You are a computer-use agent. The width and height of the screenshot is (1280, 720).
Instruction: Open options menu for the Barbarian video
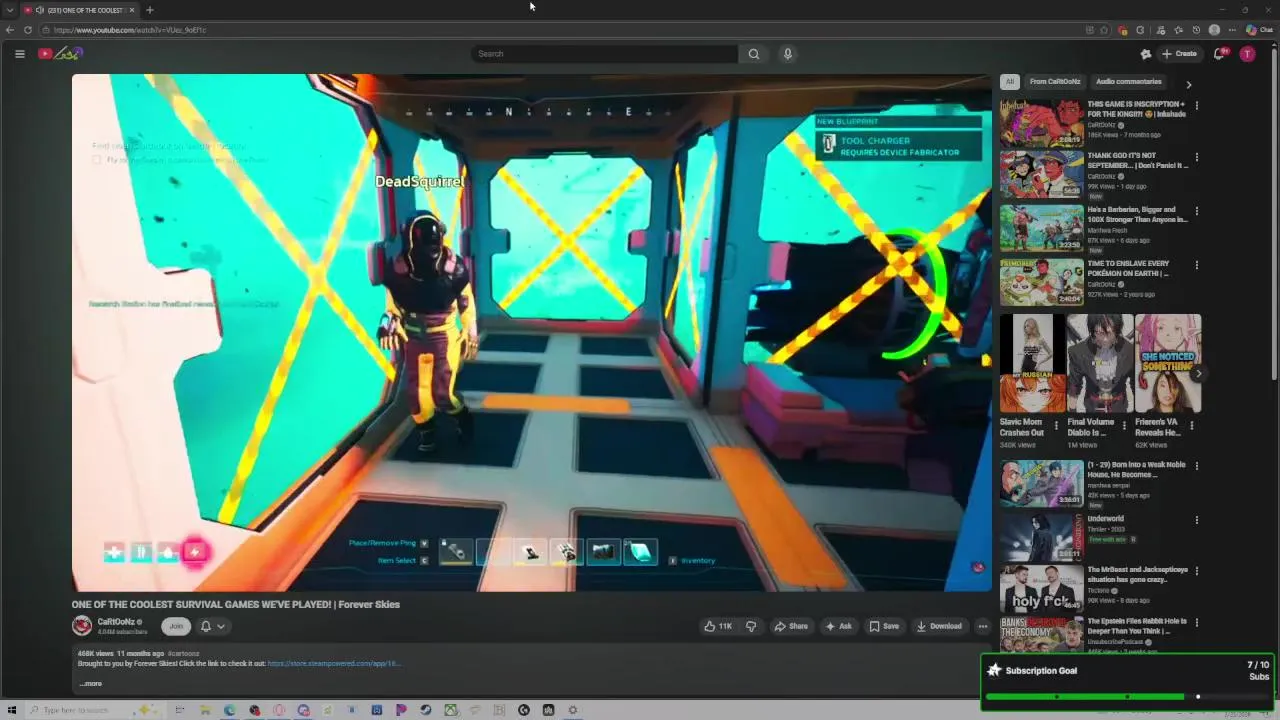(1197, 211)
